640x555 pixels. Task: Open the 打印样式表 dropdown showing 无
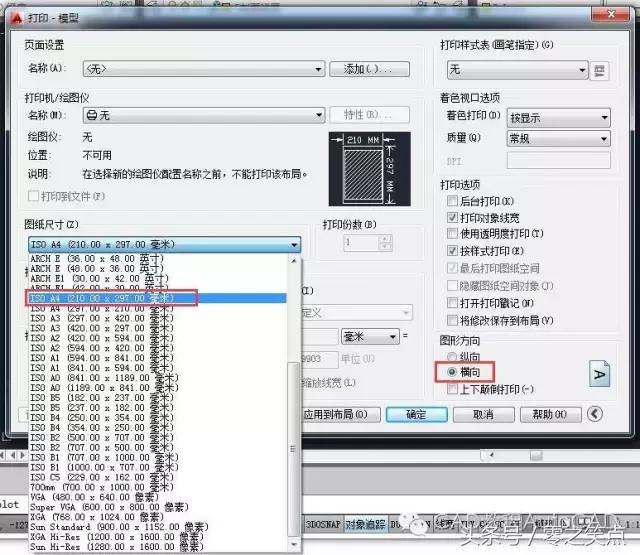click(x=517, y=70)
